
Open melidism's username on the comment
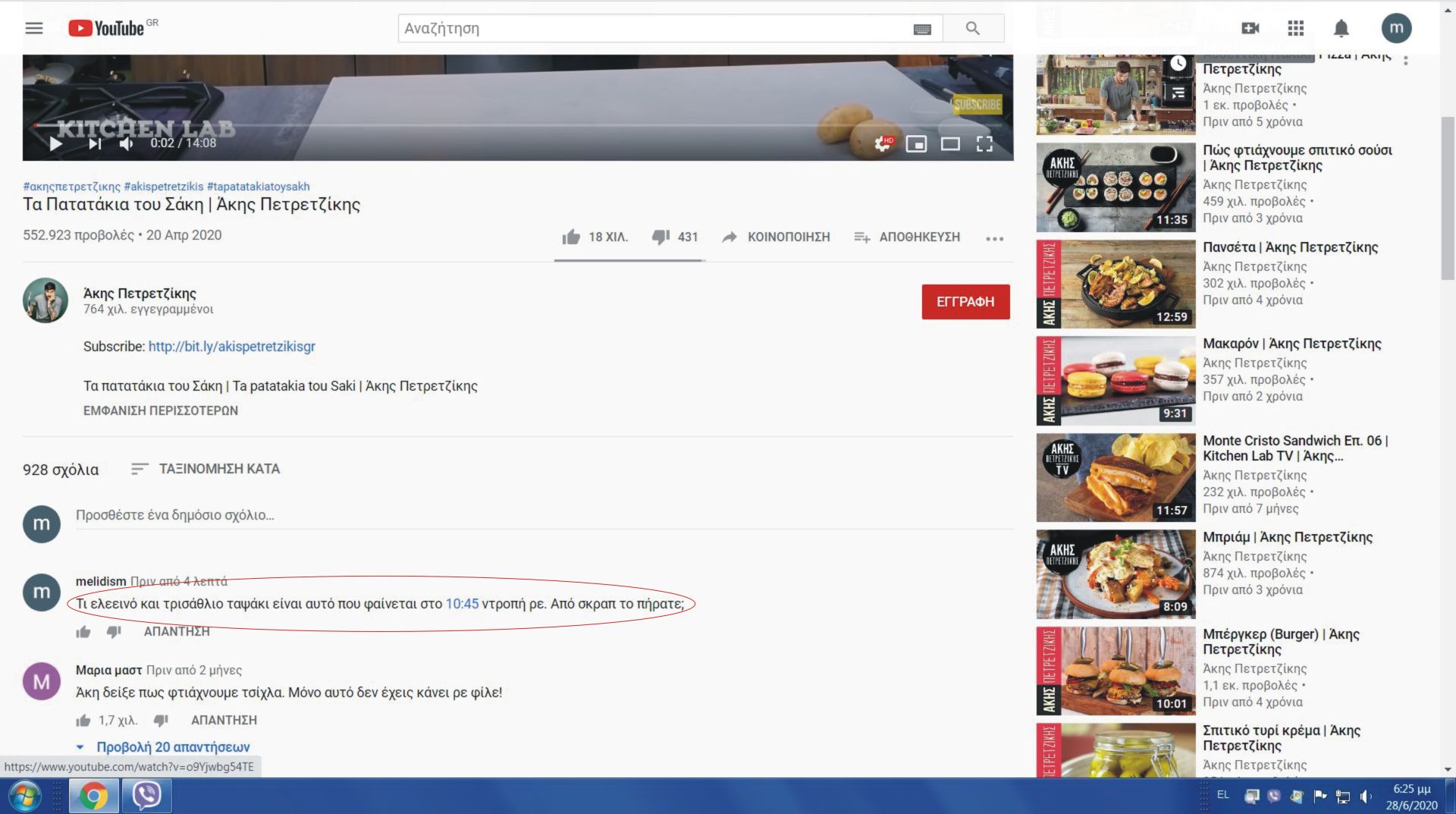[x=101, y=581]
